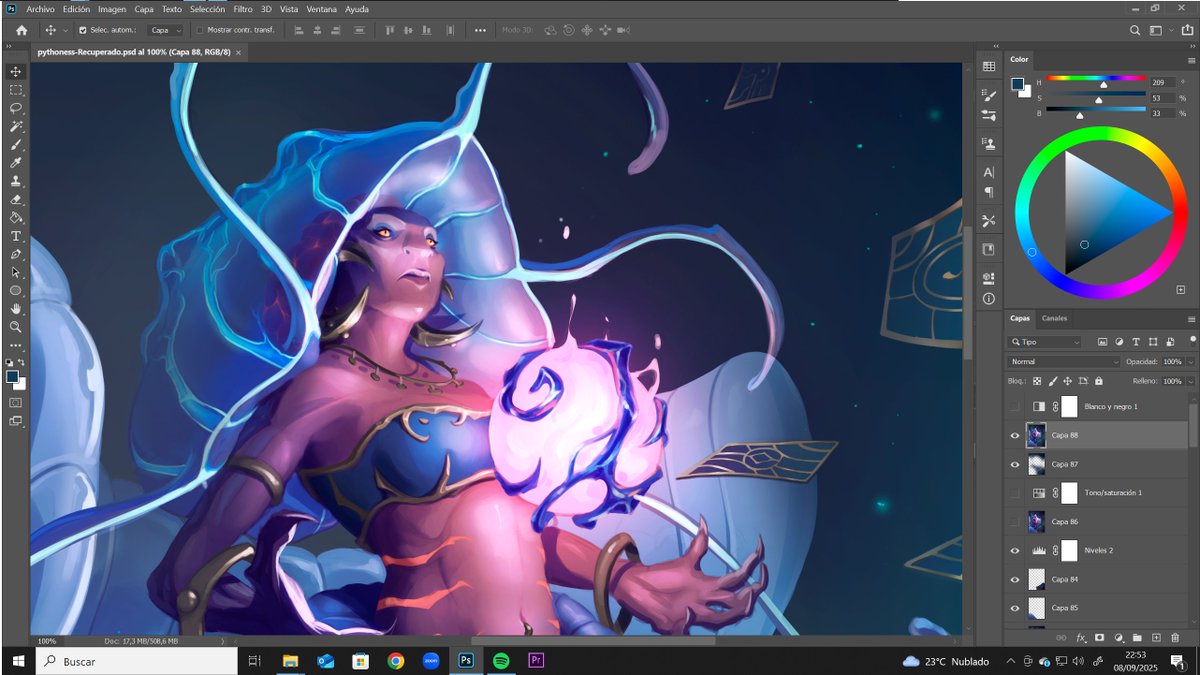Enable Mostrar contr. transf. checkbox

tap(200, 30)
